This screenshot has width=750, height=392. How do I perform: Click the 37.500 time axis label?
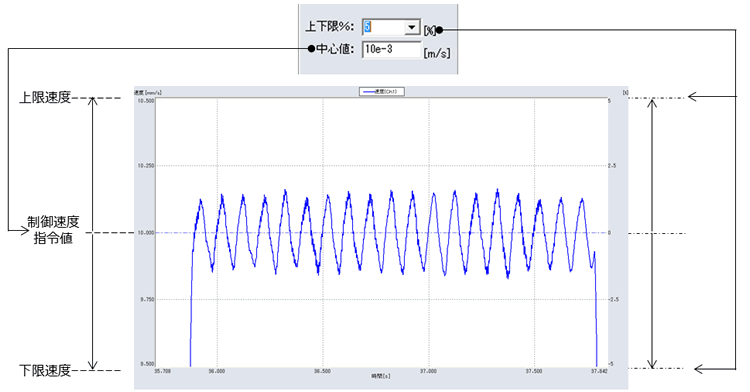pos(534,371)
